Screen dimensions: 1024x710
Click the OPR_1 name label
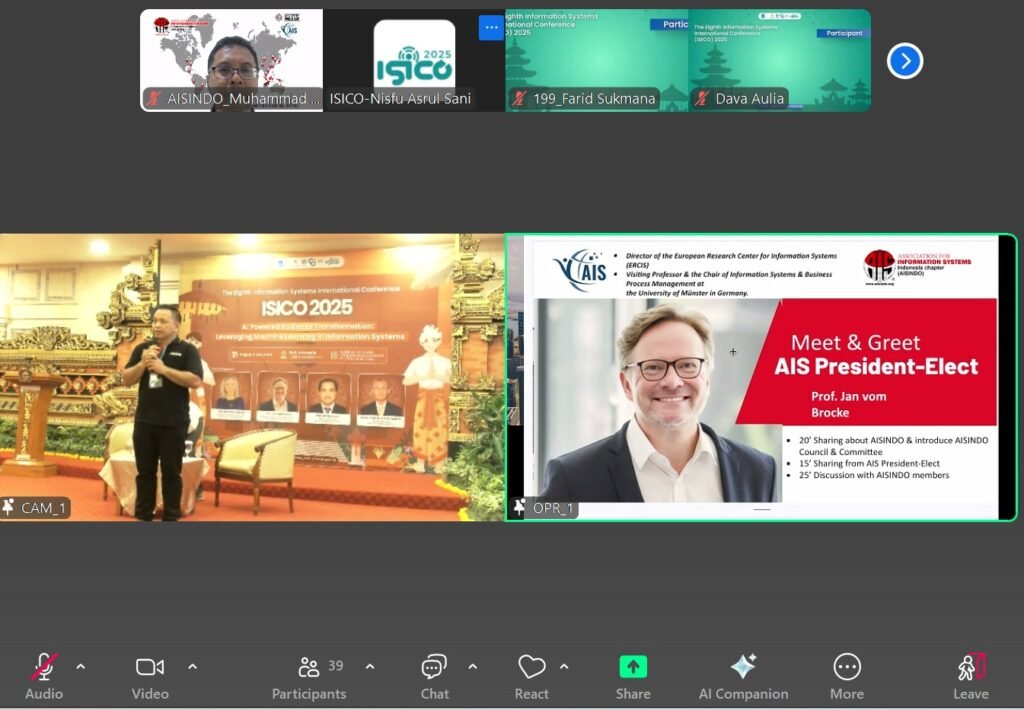(553, 508)
